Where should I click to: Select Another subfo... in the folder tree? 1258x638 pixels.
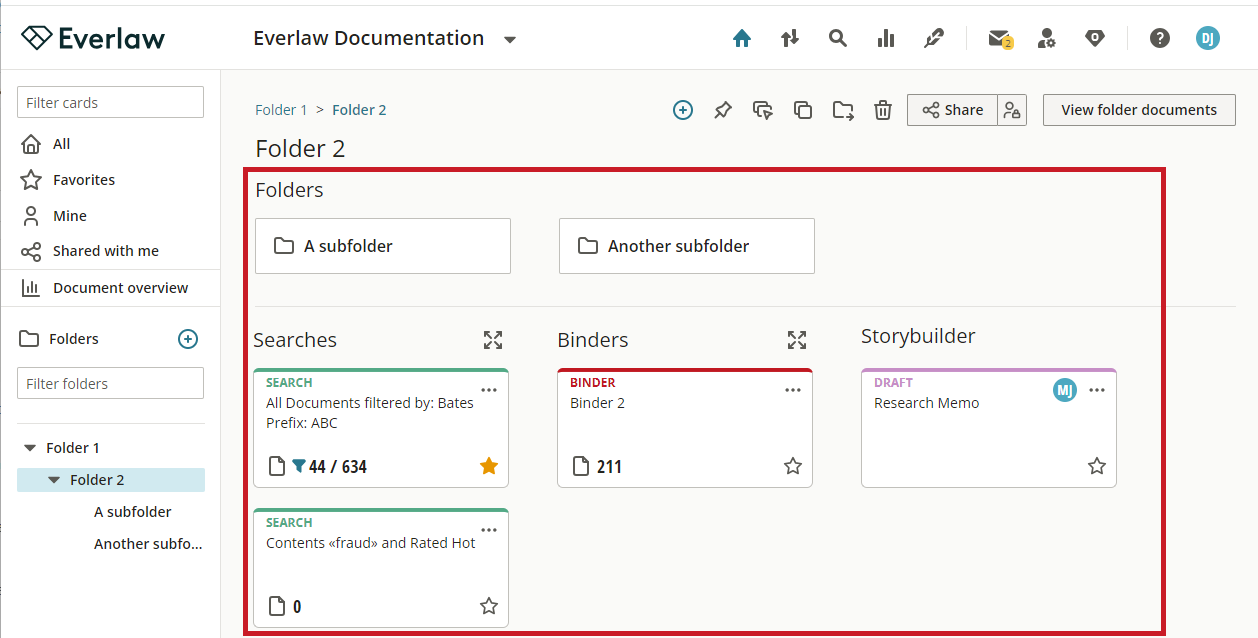click(148, 544)
